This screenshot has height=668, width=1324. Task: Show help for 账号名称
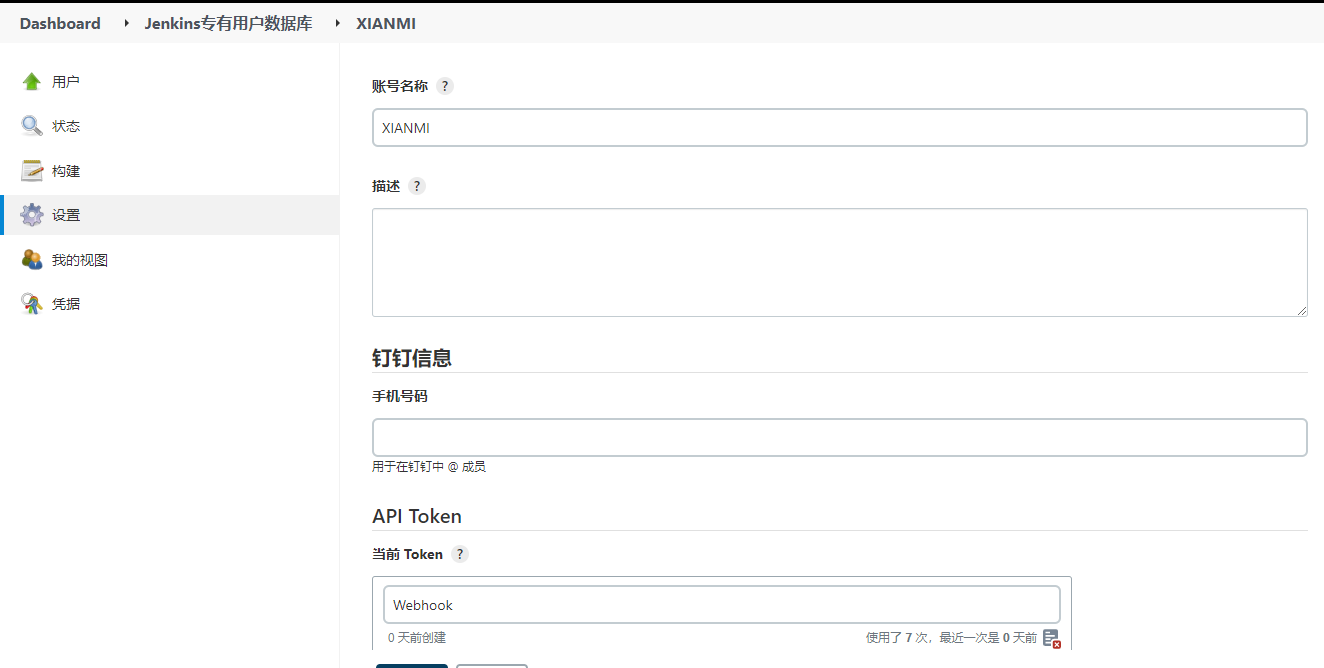click(445, 86)
